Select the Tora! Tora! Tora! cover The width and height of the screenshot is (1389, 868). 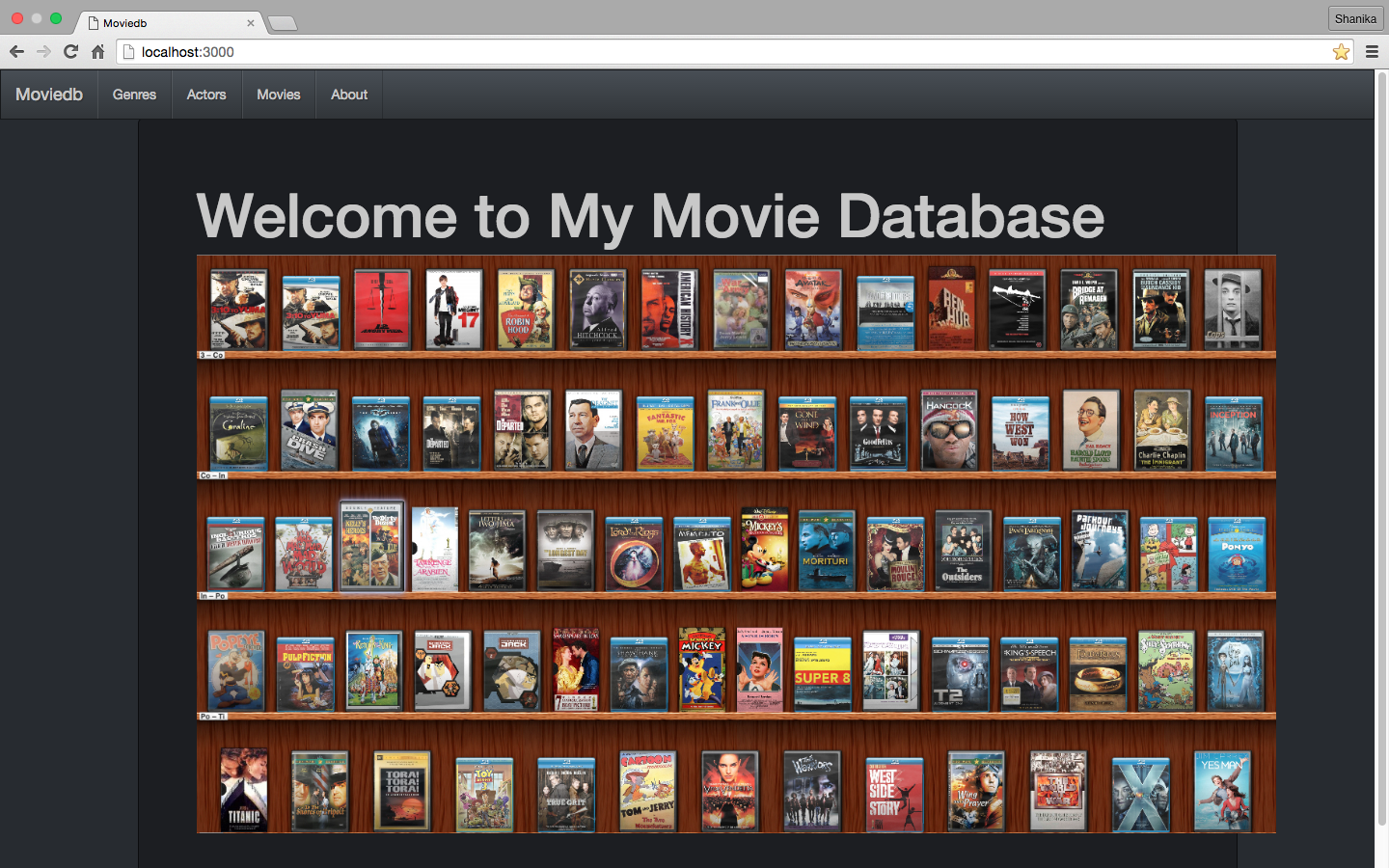coord(402,790)
